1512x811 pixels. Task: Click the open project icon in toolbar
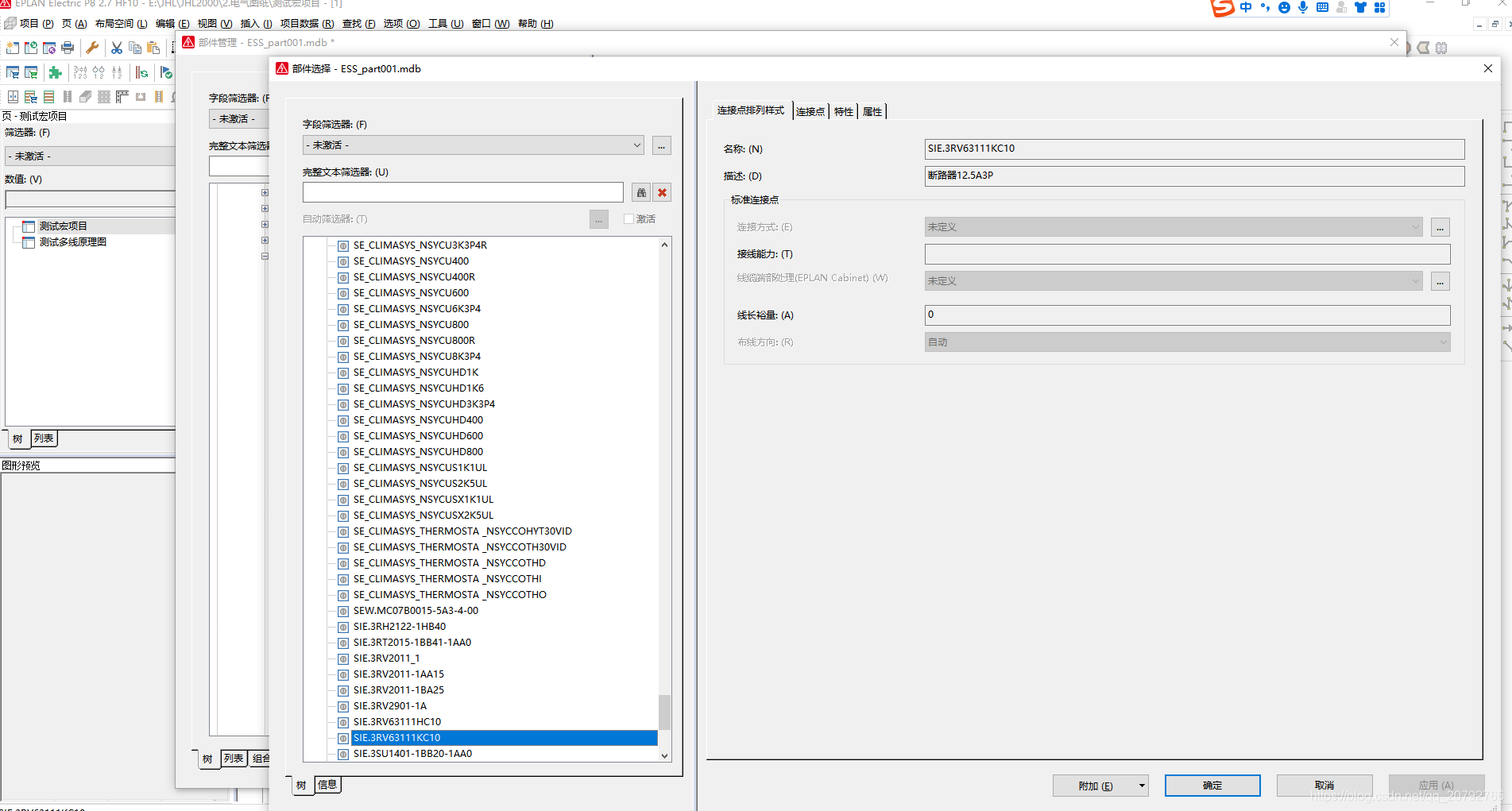click(31, 48)
